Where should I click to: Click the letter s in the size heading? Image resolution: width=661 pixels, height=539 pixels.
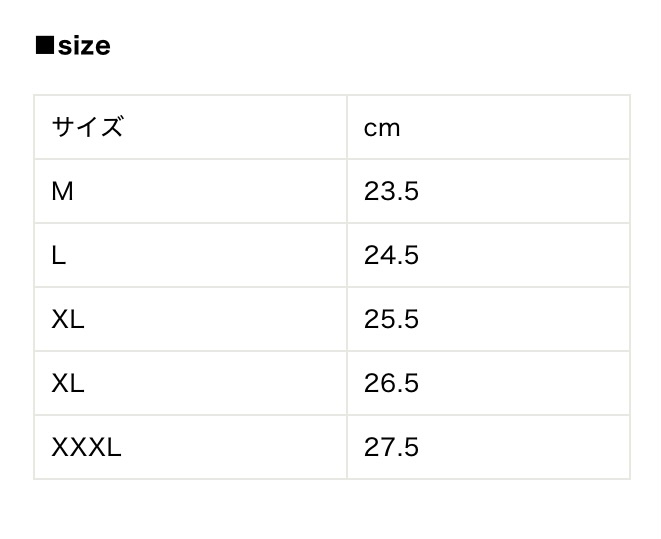pos(65,47)
